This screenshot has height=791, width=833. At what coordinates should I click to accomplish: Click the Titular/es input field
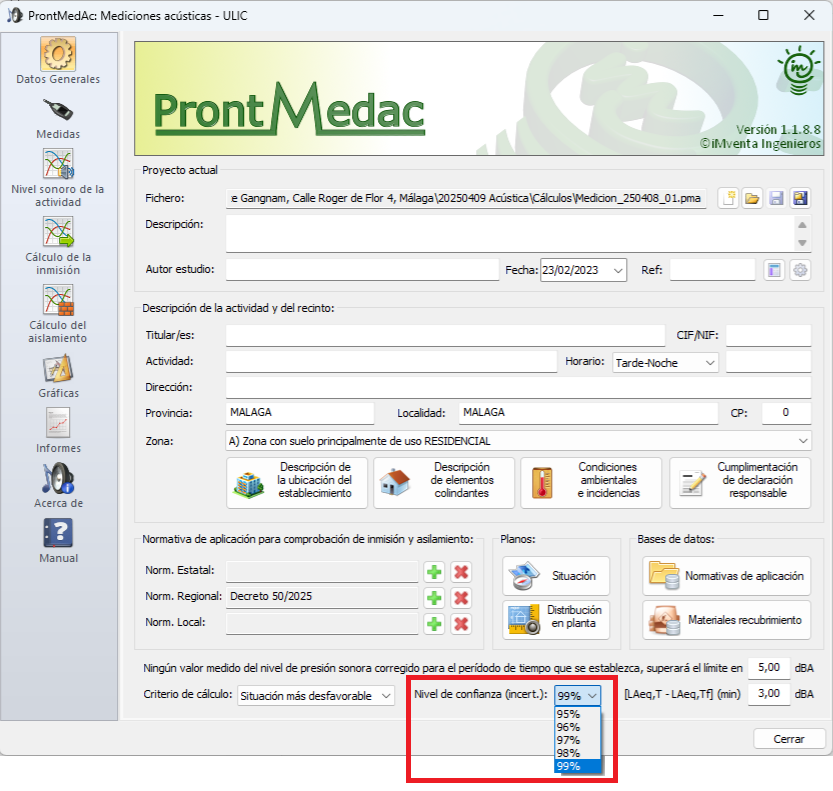[445, 335]
